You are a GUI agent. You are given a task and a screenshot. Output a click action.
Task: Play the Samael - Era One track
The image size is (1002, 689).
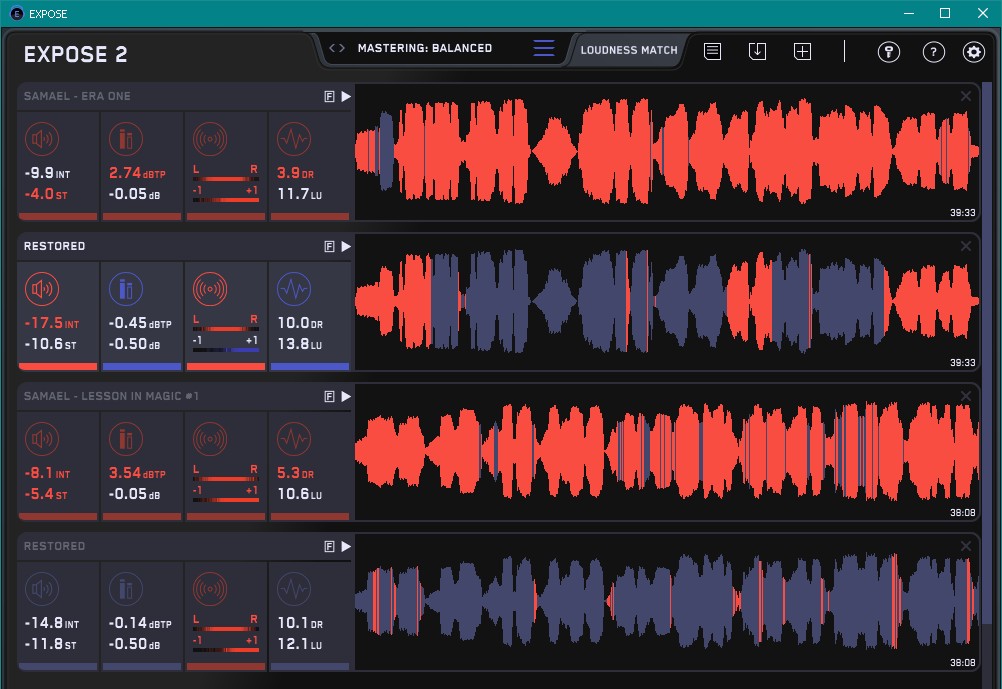coord(346,96)
